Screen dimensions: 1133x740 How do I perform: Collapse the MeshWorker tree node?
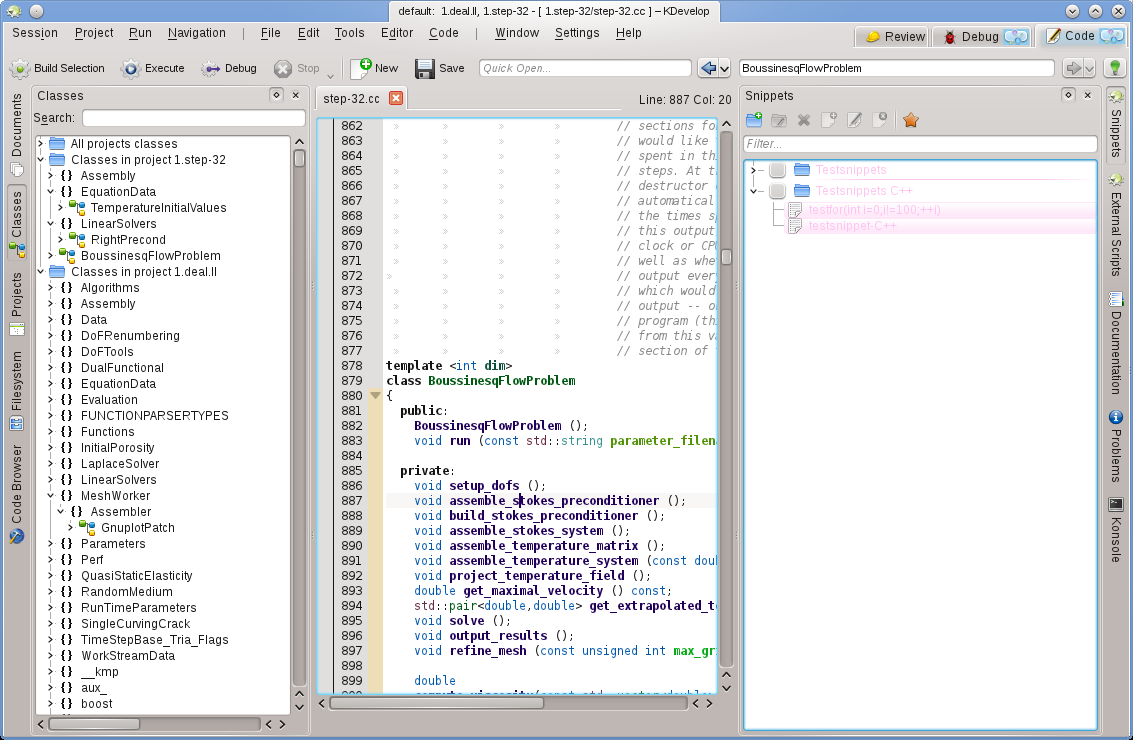pos(51,496)
